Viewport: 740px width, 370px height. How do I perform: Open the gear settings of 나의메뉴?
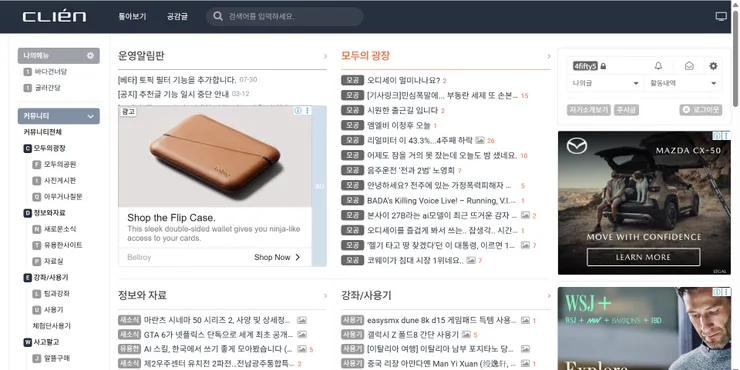click(90, 56)
